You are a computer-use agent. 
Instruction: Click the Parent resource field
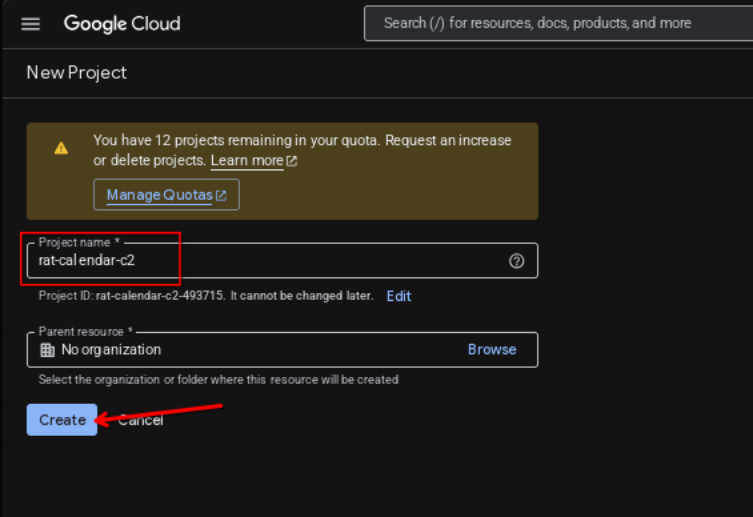pyautogui.click(x=282, y=349)
